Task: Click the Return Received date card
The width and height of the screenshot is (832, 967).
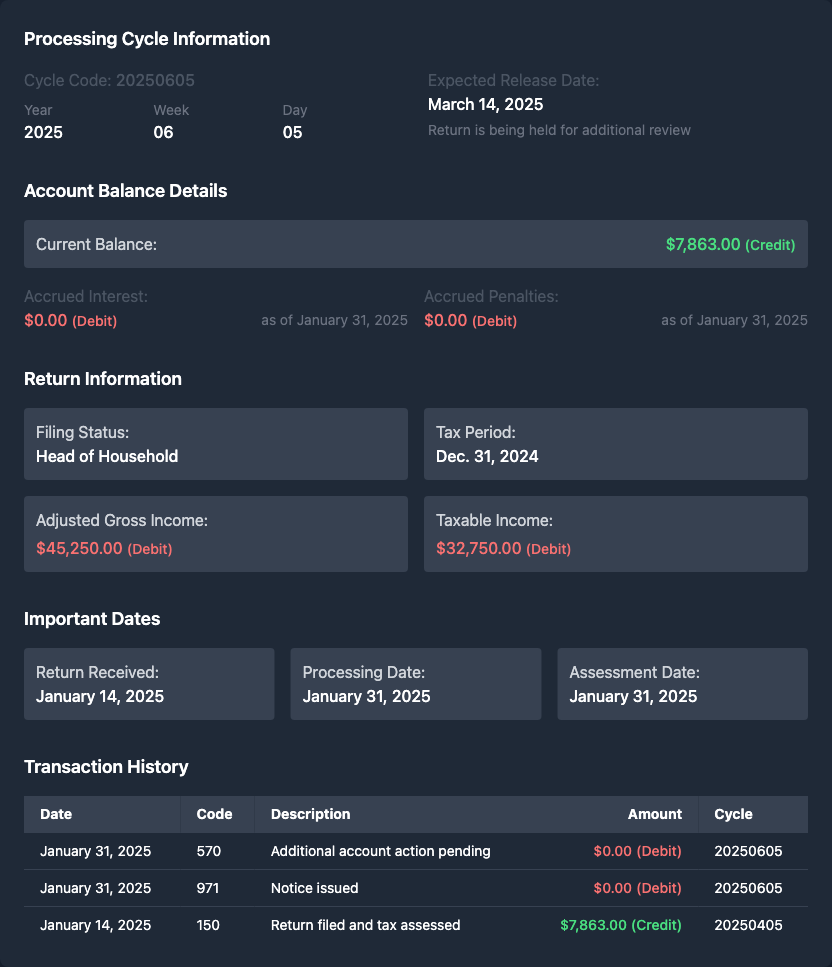Action: (x=149, y=684)
